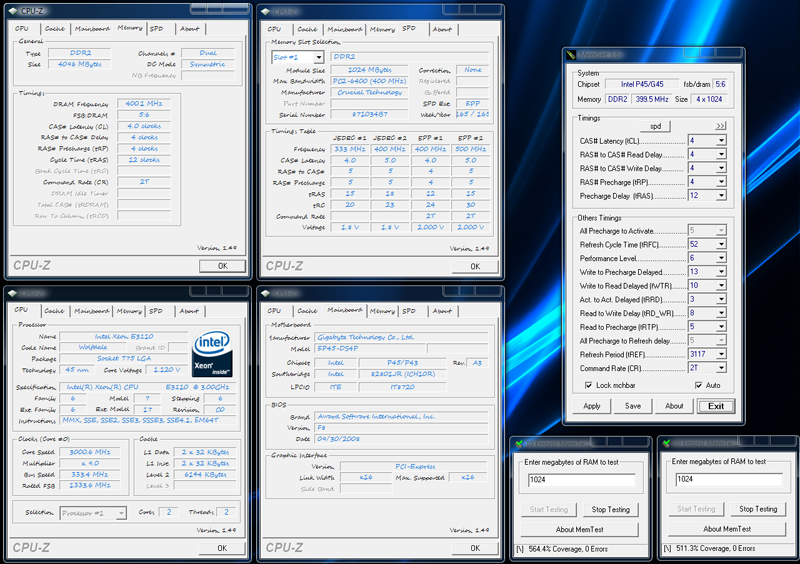This screenshot has height=564, width=800.
Task: Open the Mainboard tab in the CPU-Z SPD window
Action: pyautogui.click(x=345, y=30)
